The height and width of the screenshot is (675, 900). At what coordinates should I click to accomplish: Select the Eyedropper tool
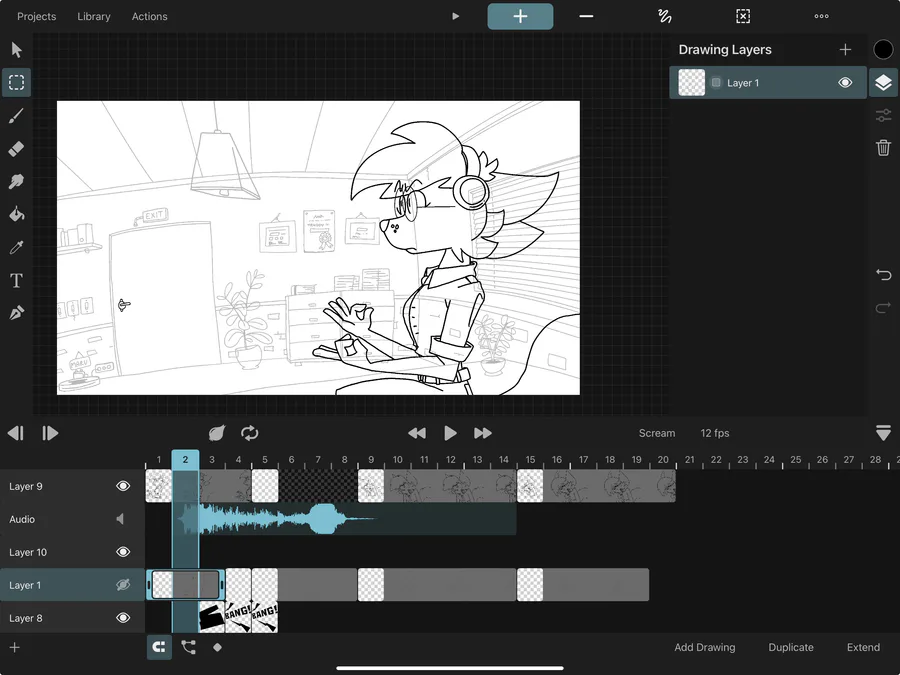16,247
